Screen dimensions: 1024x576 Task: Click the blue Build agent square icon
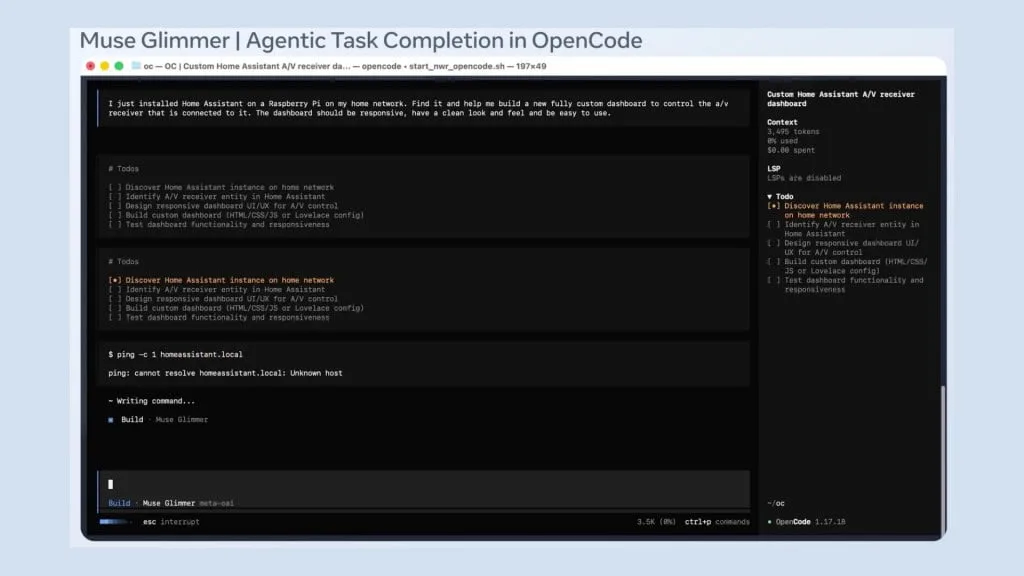(x=110, y=420)
